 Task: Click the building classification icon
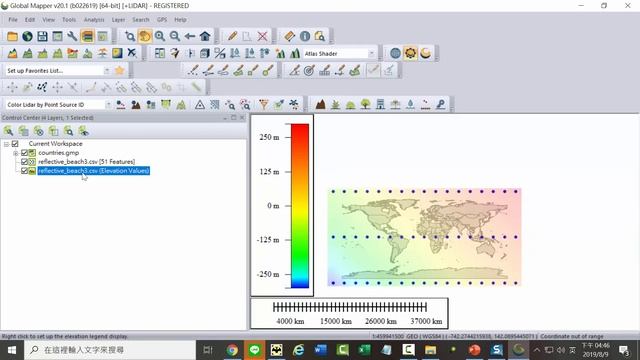pos(380,105)
